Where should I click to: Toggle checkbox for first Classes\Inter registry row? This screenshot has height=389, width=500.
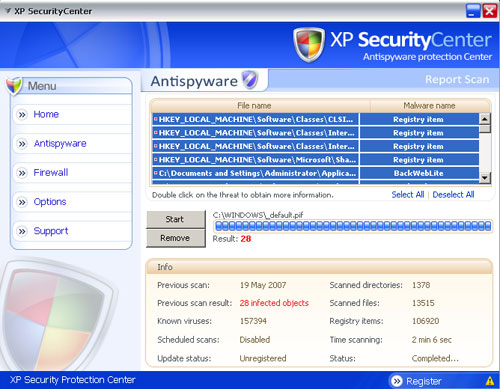(155, 132)
